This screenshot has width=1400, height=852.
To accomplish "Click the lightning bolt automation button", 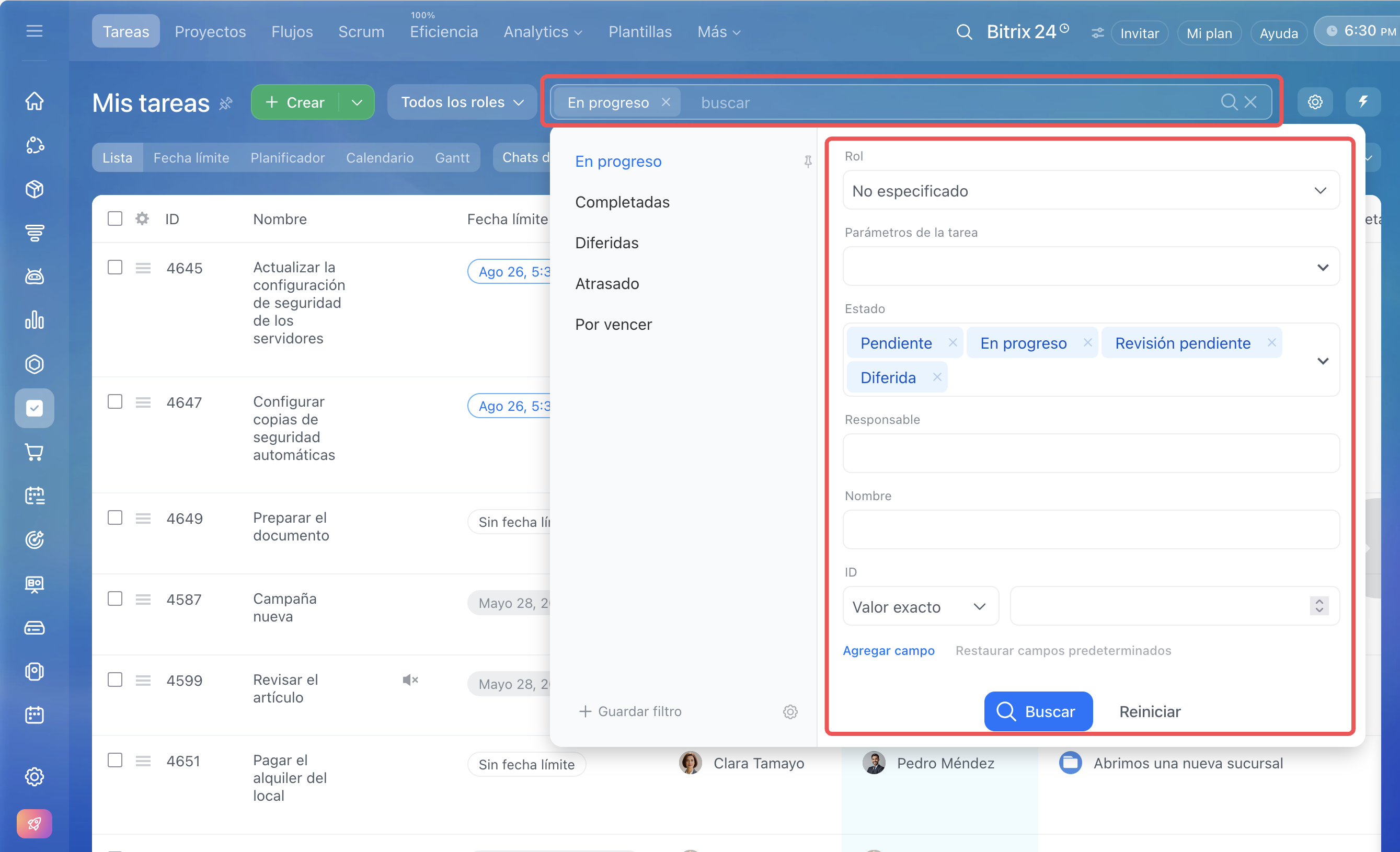I will click(1362, 102).
